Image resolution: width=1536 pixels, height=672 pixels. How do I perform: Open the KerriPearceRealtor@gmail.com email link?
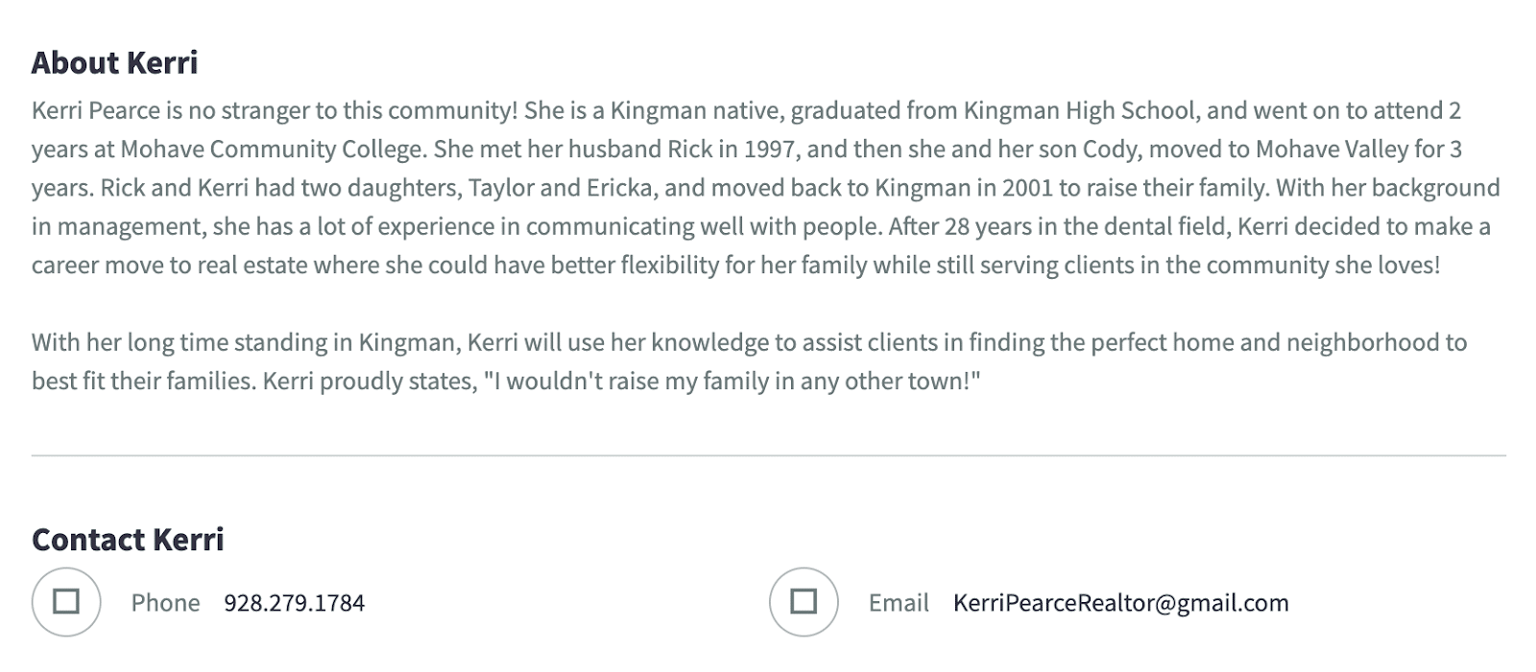[1120, 603]
